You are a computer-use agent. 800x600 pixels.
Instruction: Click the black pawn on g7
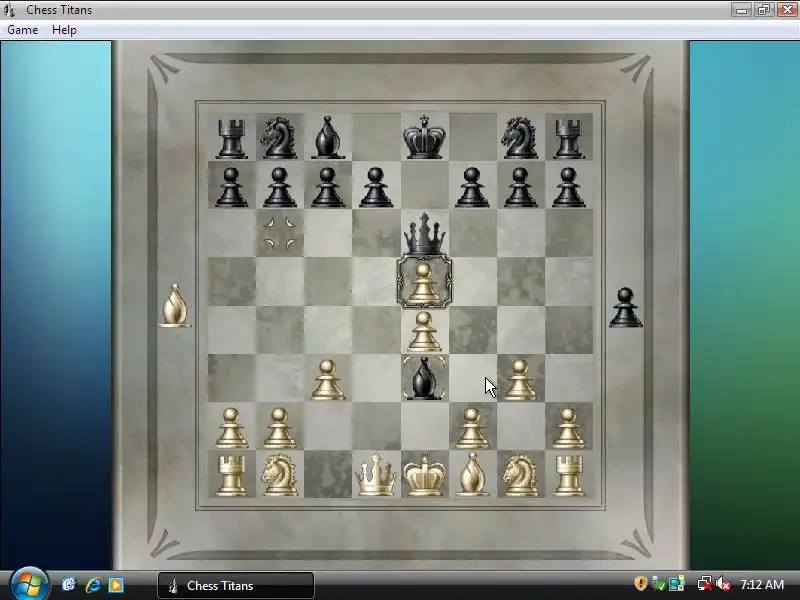520,187
